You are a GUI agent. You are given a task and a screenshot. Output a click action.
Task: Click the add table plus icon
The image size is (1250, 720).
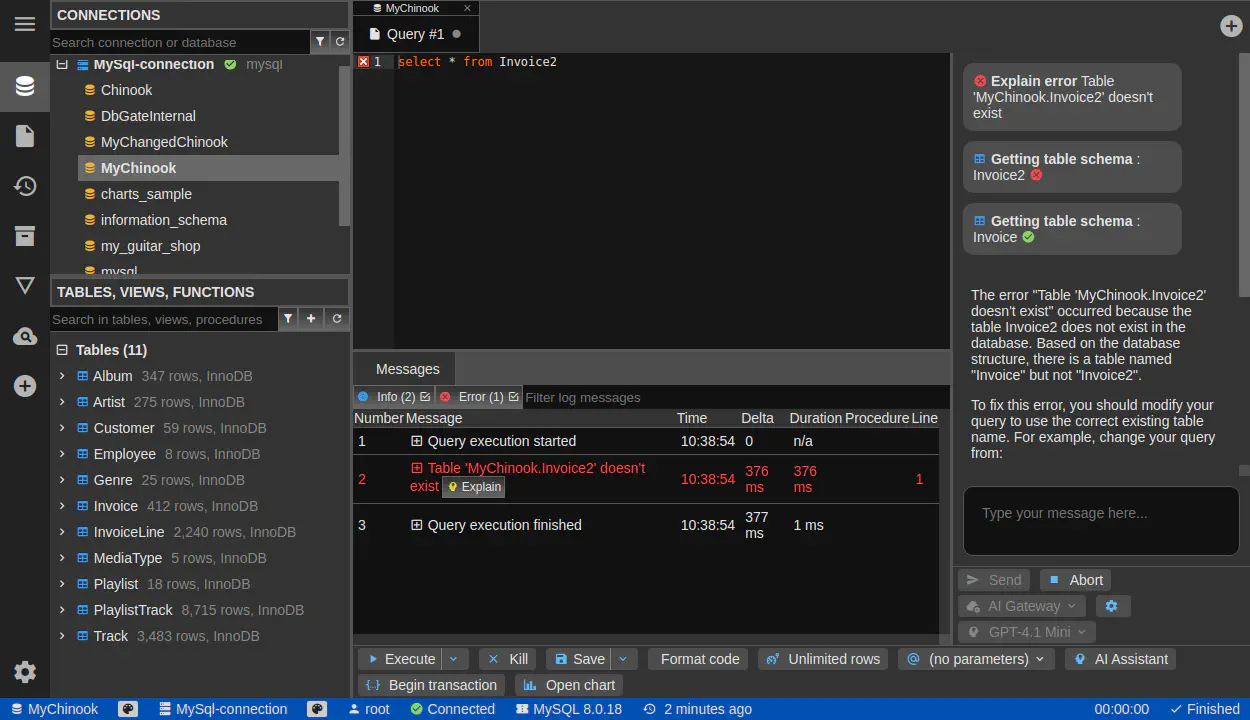[x=312, y=319]
